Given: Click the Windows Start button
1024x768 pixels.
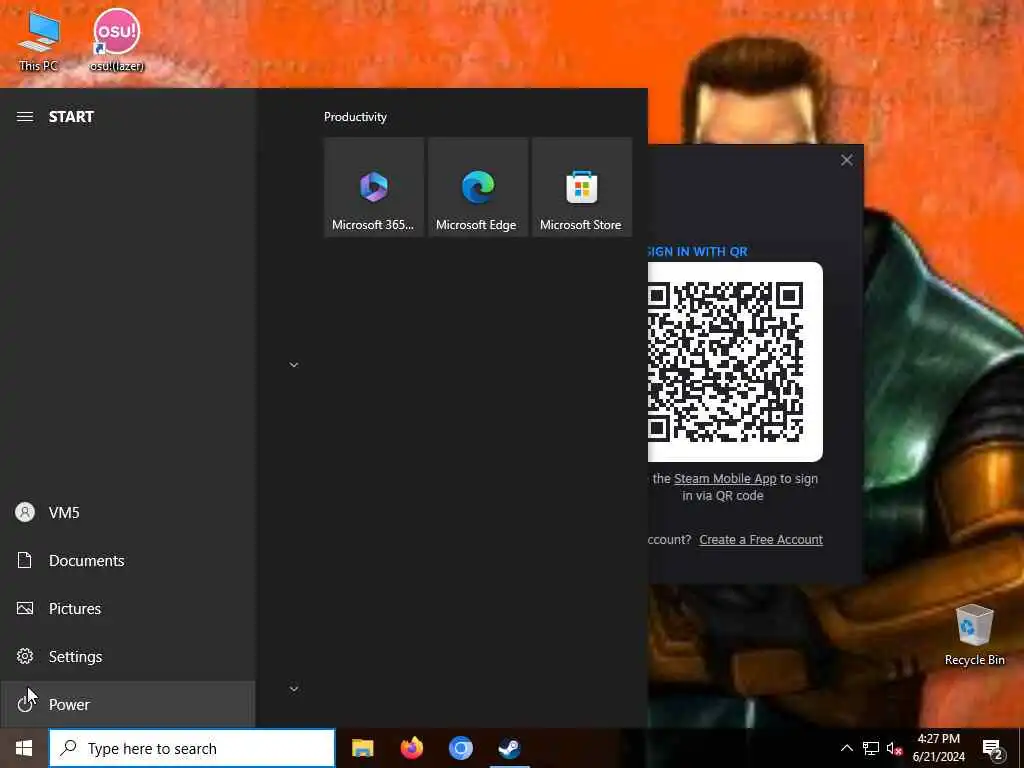Looking at the screenshot, I should click(x=24, y=748).
